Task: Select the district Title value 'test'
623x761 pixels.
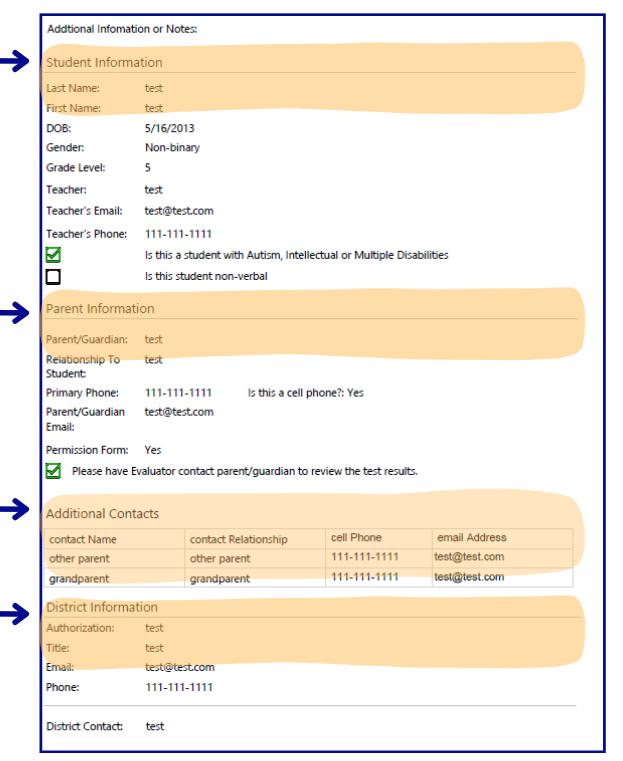Action: click(154, 648)
